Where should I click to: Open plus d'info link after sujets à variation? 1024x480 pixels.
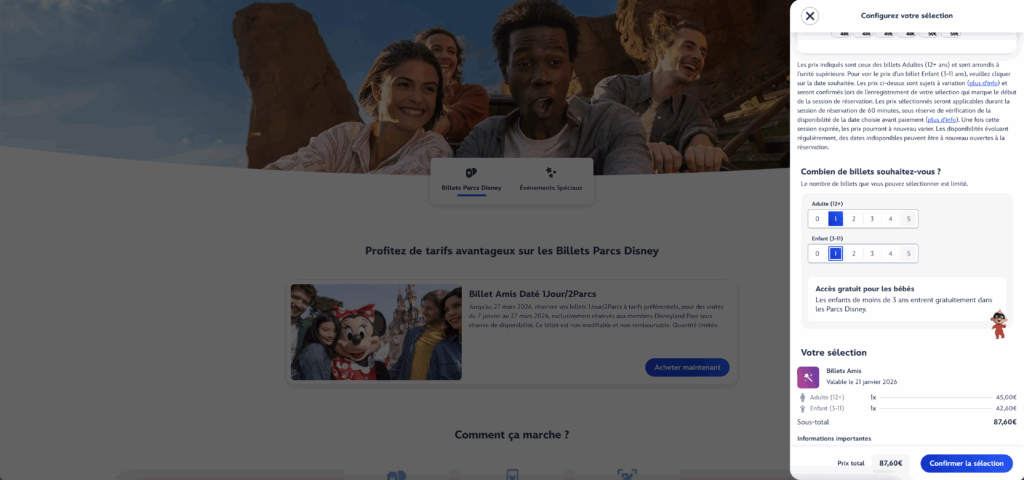click(x=984, y=83)
